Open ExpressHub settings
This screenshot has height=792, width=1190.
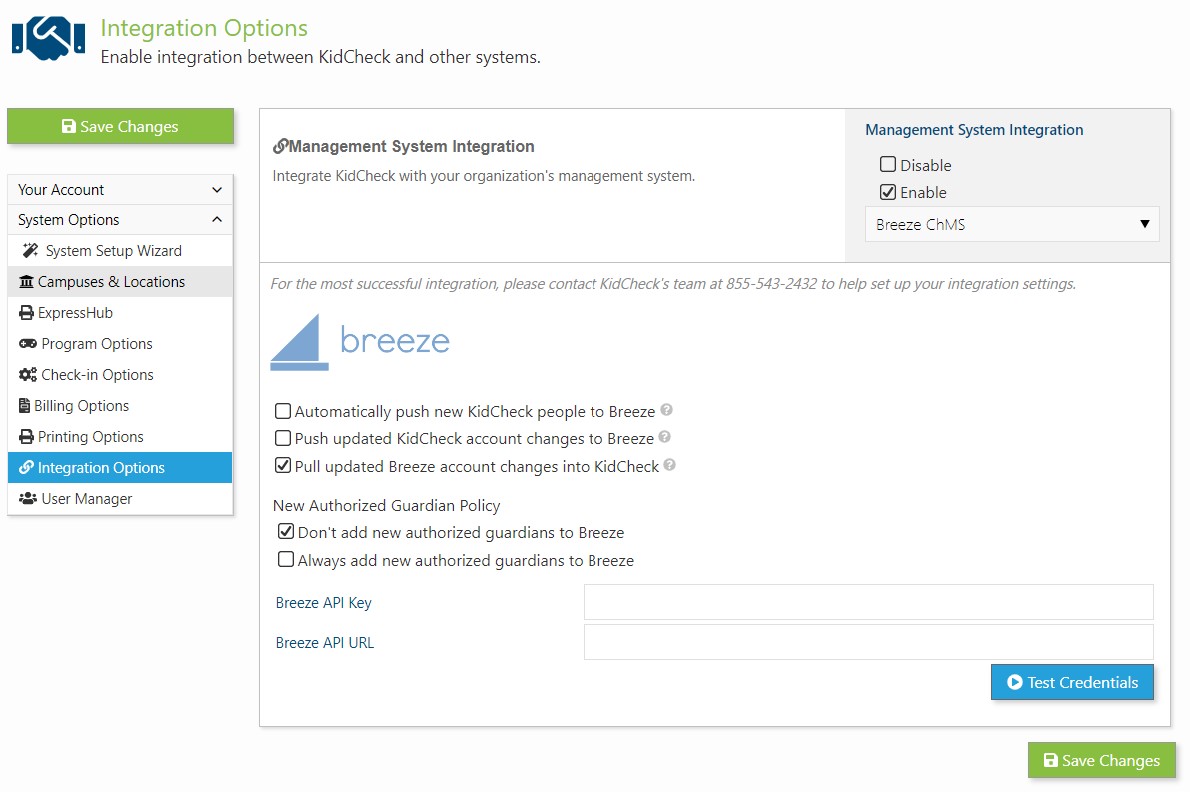(120, 313)
